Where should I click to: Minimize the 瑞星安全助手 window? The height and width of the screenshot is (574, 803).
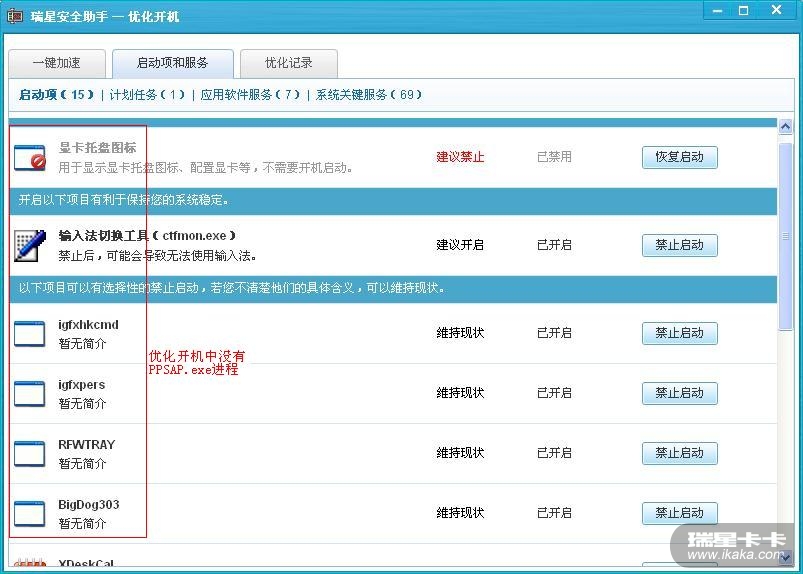pyautogui.click(x=717, y=11)
